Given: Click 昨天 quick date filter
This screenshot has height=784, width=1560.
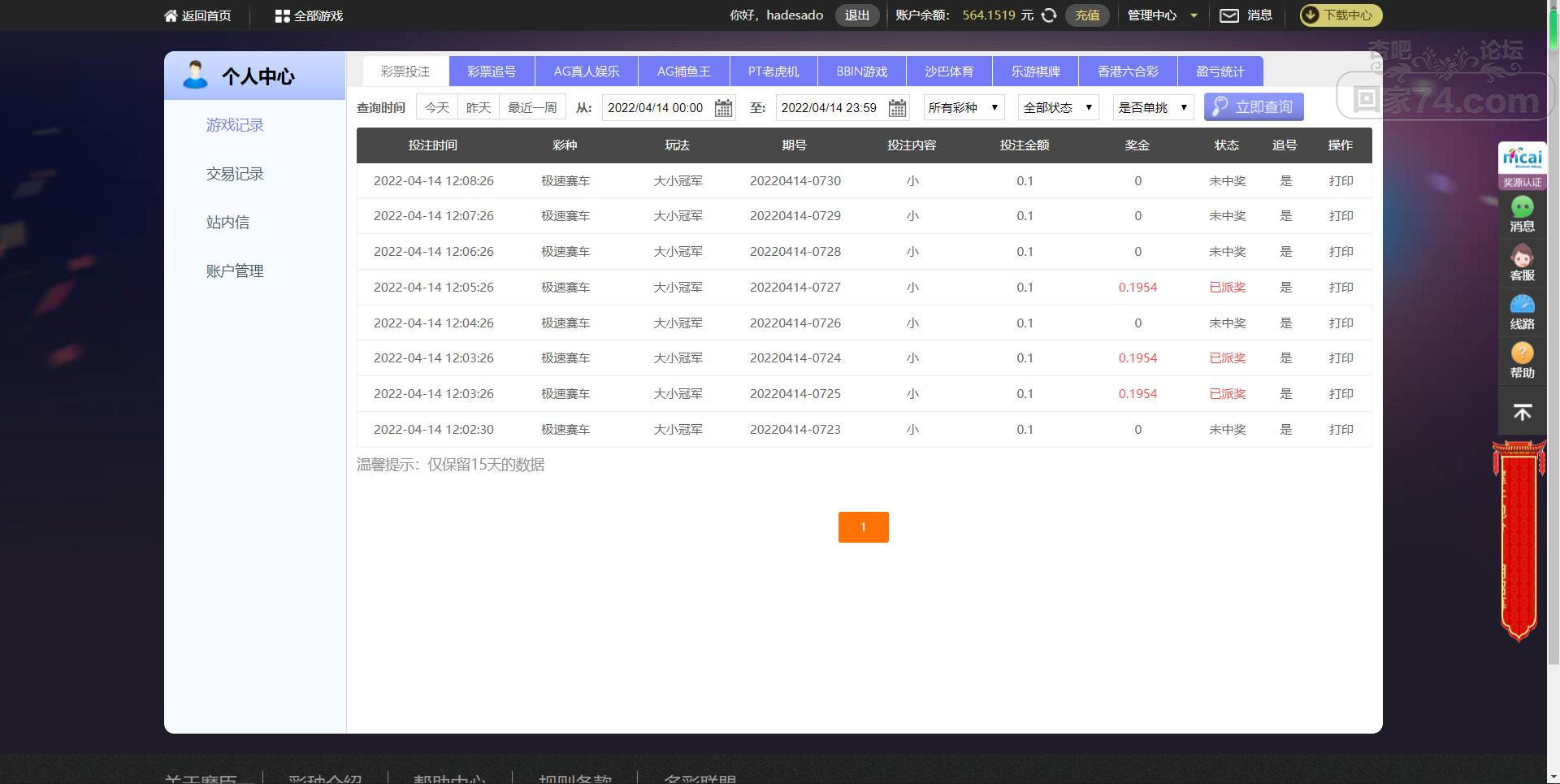Looking at the screenshot, I should point(479,107).
